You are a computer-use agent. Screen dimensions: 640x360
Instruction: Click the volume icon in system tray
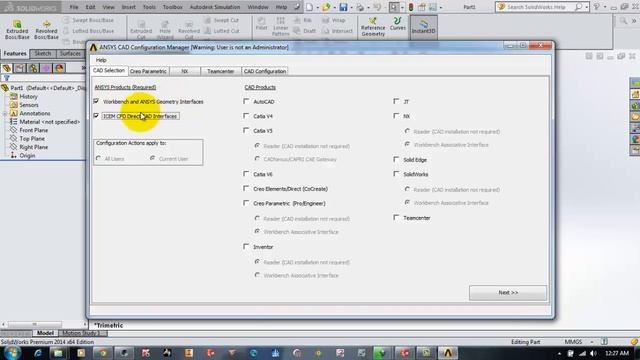(x=593, y=353)
